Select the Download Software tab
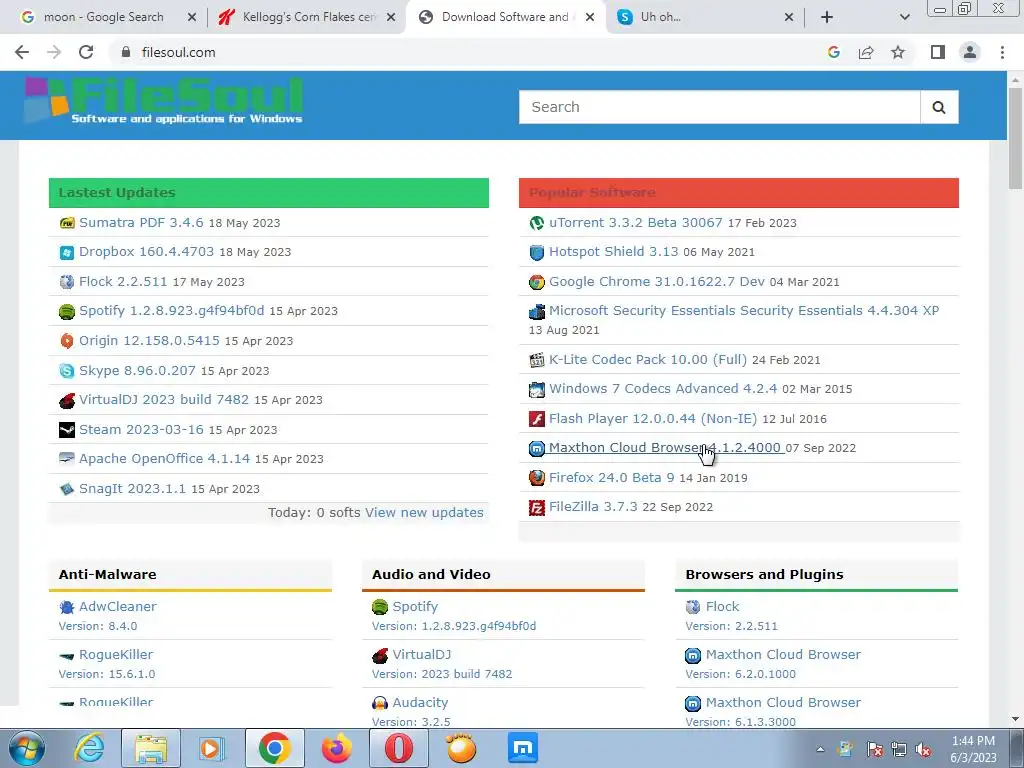Screen dimensions: 1024x768 tap(504, 17)
